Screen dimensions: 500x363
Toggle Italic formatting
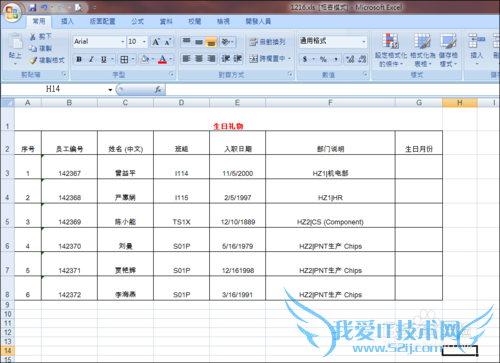(x=91, y=59)
